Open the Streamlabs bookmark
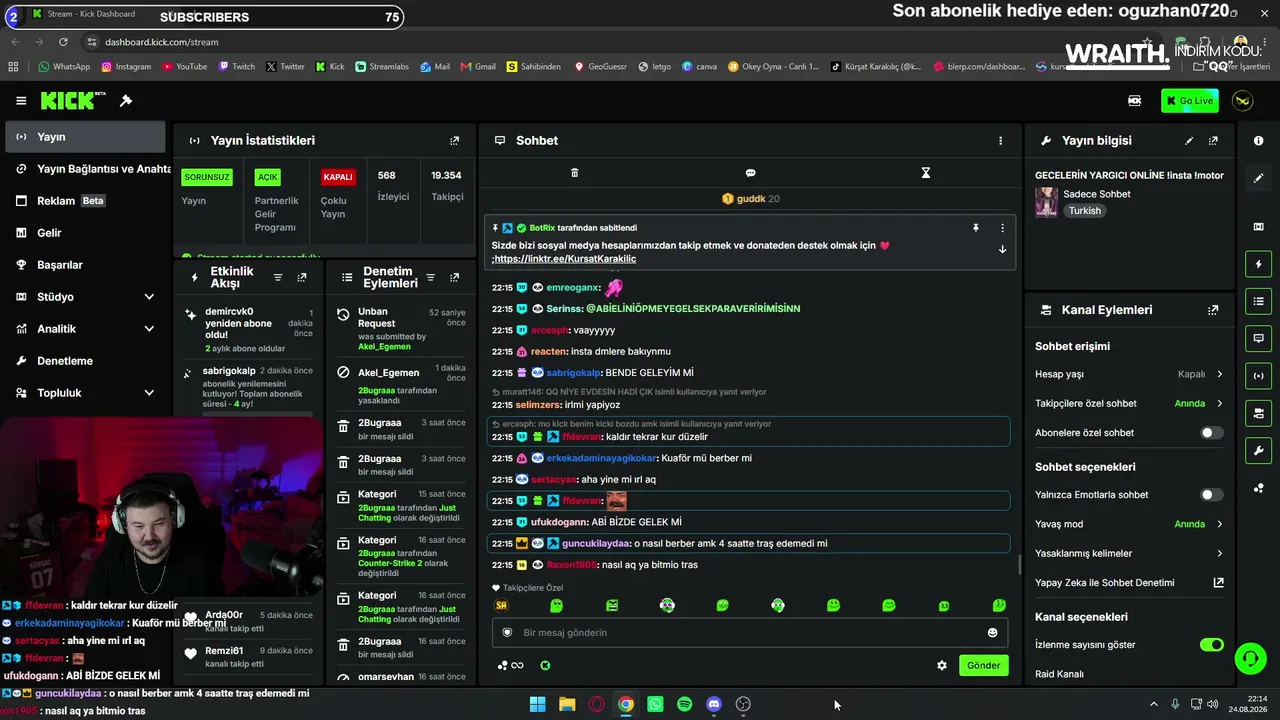 coord(381,67)
